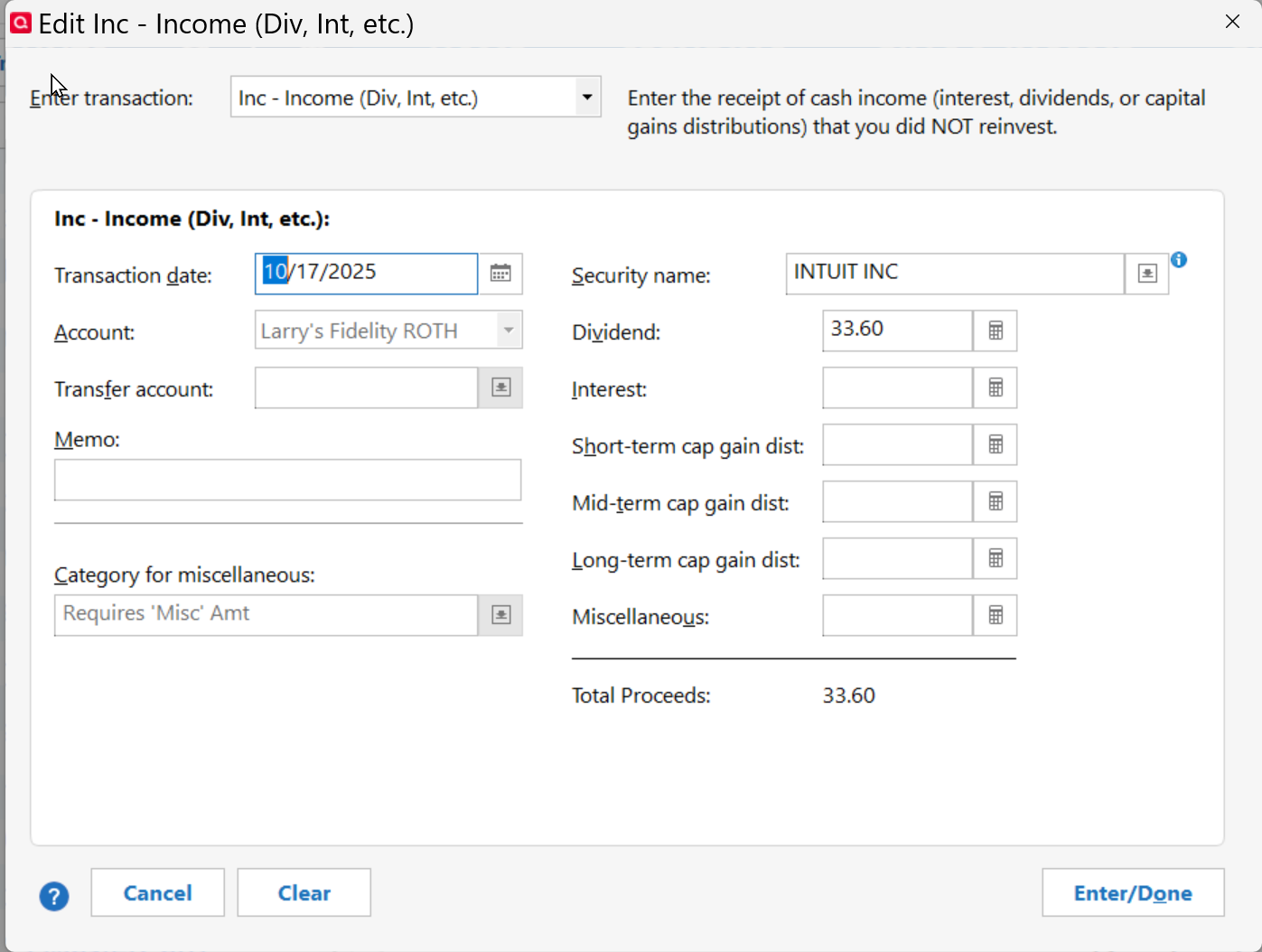Close the Edit Inc dialog window
The height and width of the screenshot is (952, 1262).
click(x=1232, y=22)
